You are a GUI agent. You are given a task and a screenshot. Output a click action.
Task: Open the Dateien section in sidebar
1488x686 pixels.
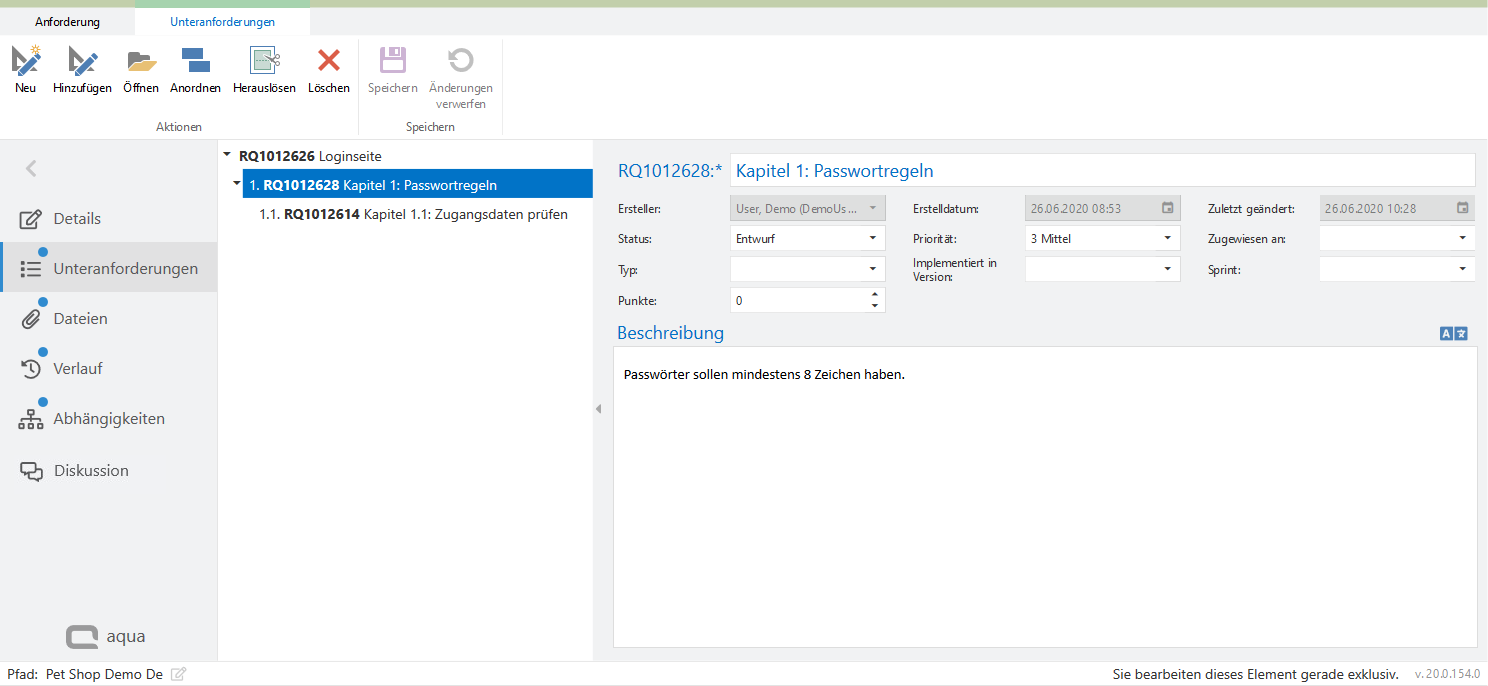click(x=80, y=319)
